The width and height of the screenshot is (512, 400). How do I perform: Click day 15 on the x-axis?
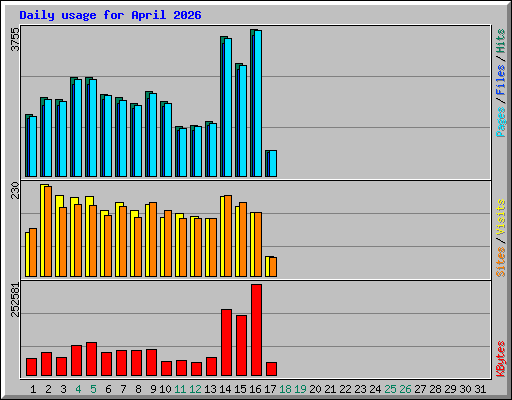click(x=240, y=389)
